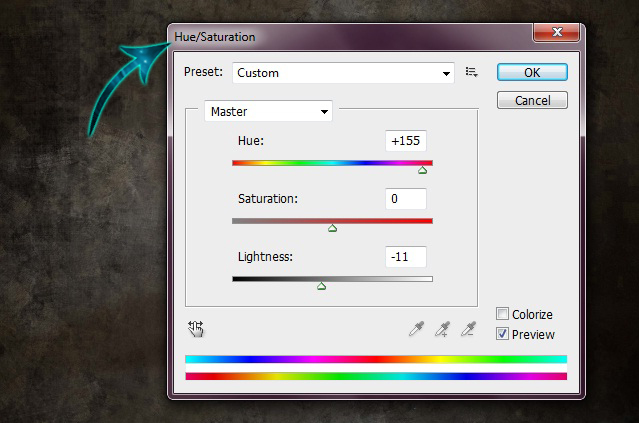Open the preset options menu icon
The height and width of the screenshot is (423, 639).
point(472,72)
